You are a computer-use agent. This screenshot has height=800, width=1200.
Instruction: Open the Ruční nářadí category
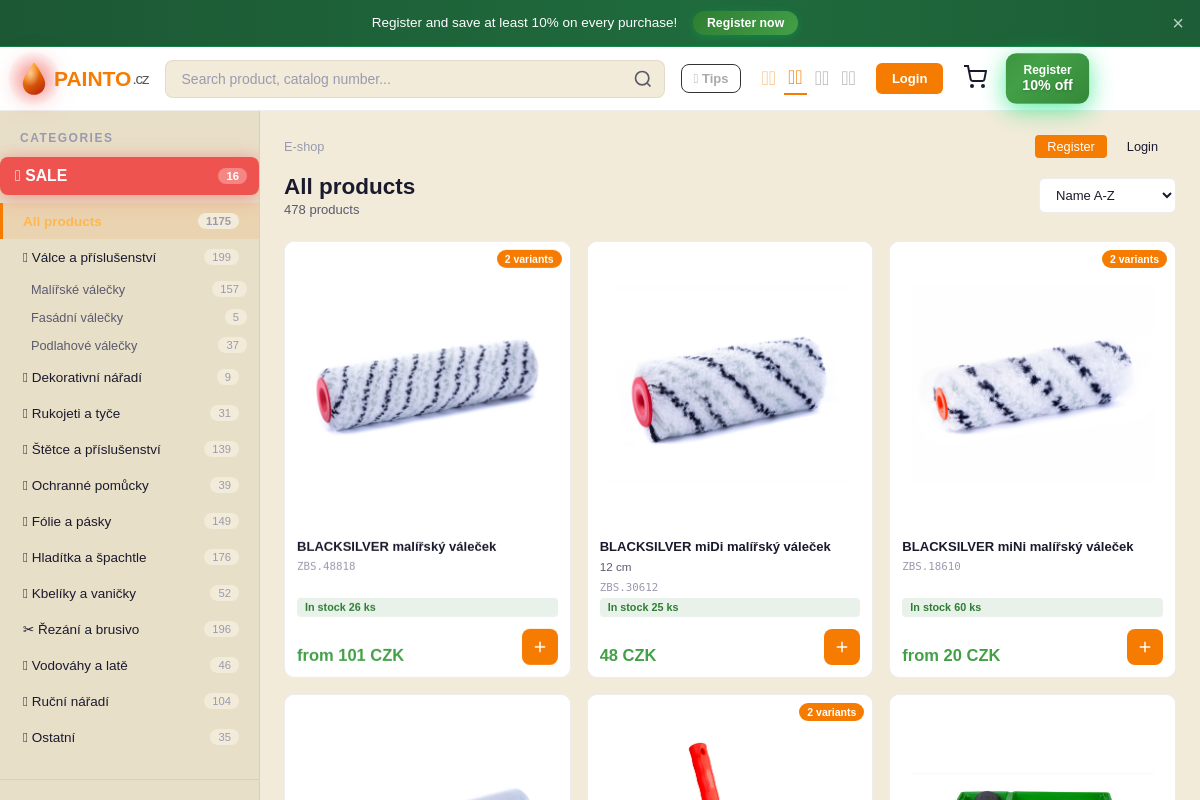[130, 701]
